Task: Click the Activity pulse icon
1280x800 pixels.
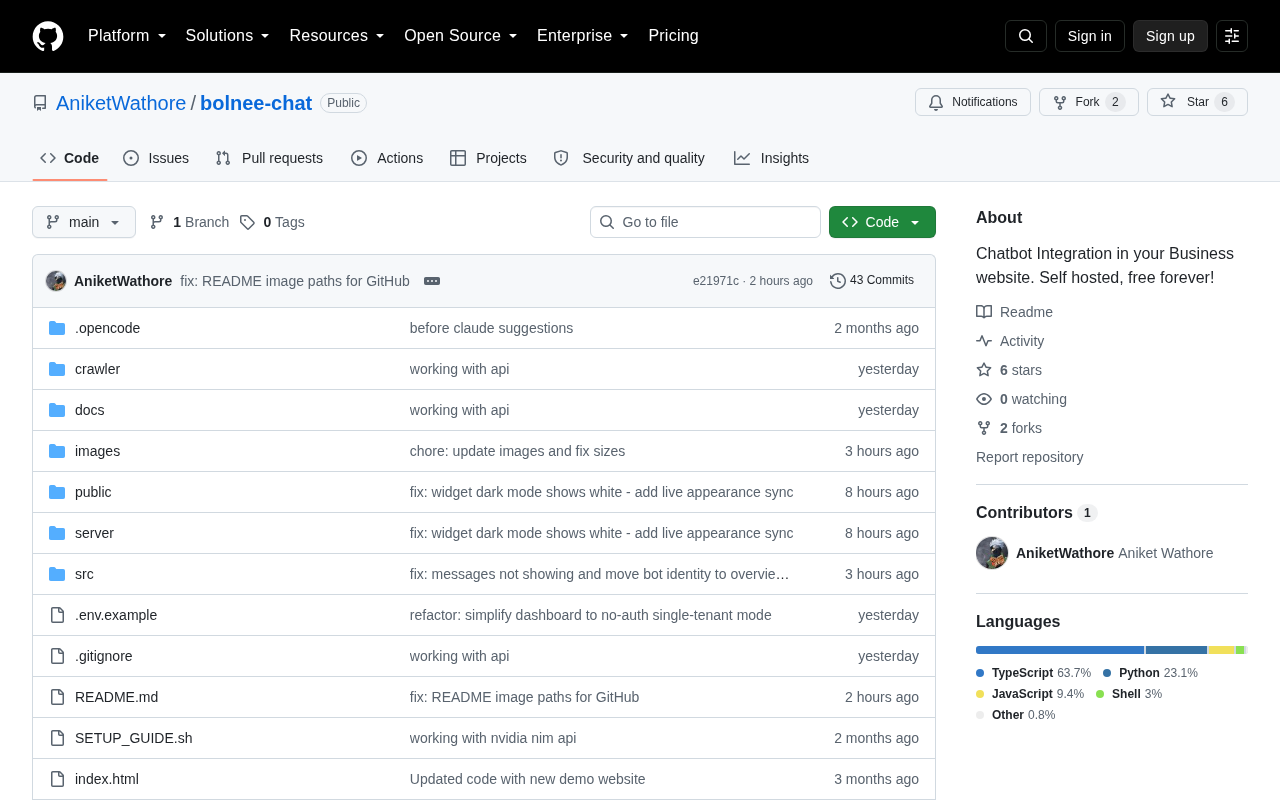Action: (x=984, y=341)
